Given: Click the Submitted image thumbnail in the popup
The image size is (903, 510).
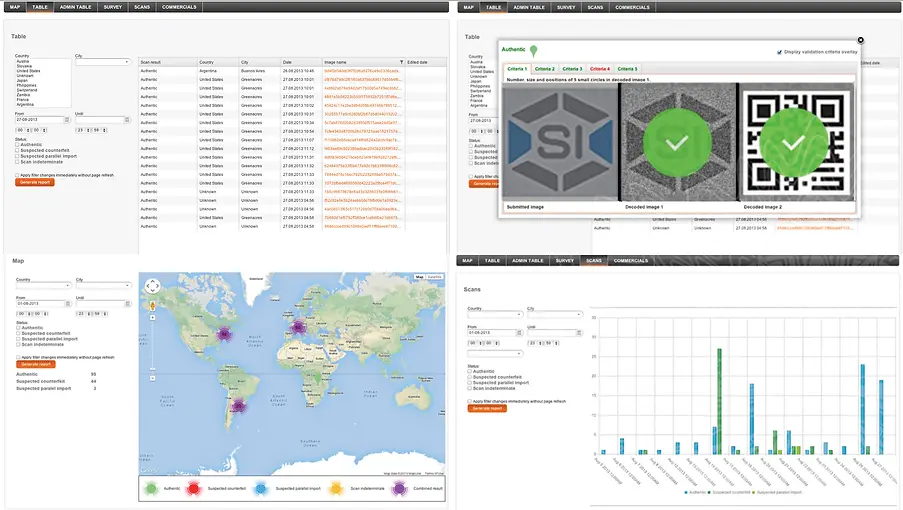Looking at the screenshot, I should click(560, 142).
